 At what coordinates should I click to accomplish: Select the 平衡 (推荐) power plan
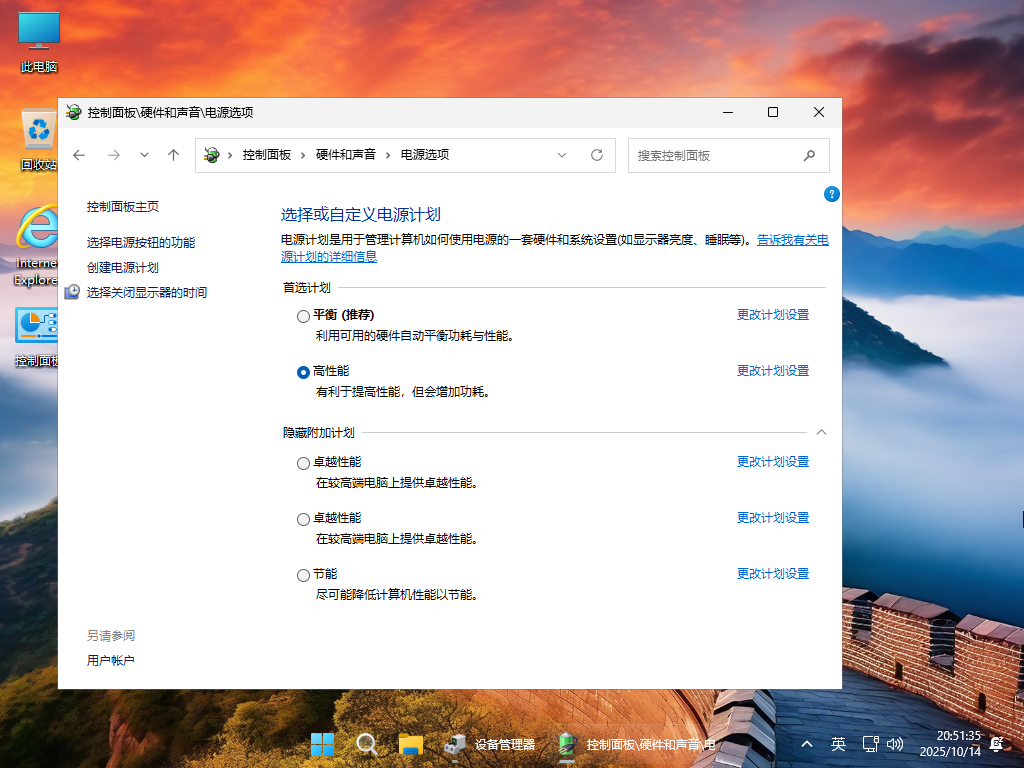(303, 315)
